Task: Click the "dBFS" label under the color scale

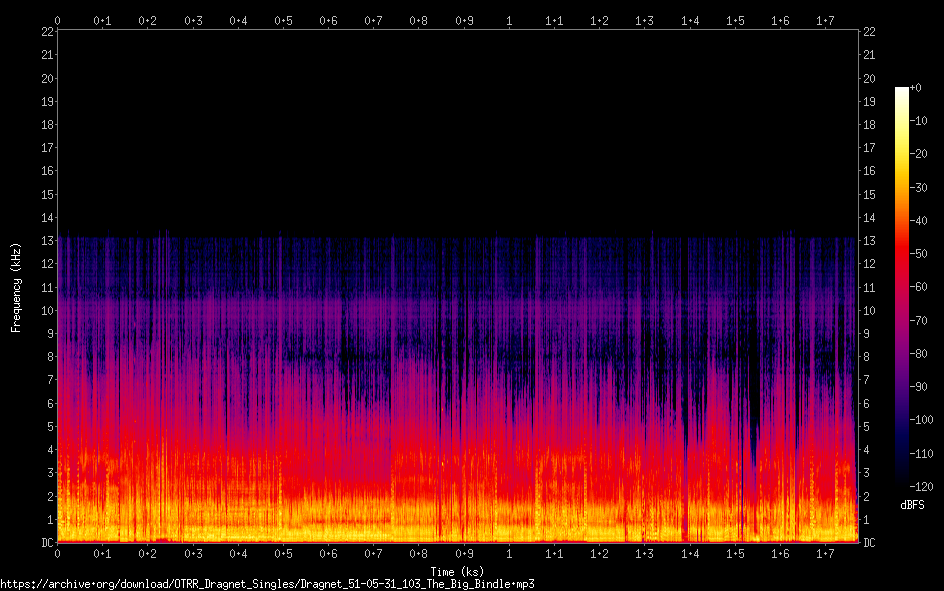Action: click(x=912, y=505)
